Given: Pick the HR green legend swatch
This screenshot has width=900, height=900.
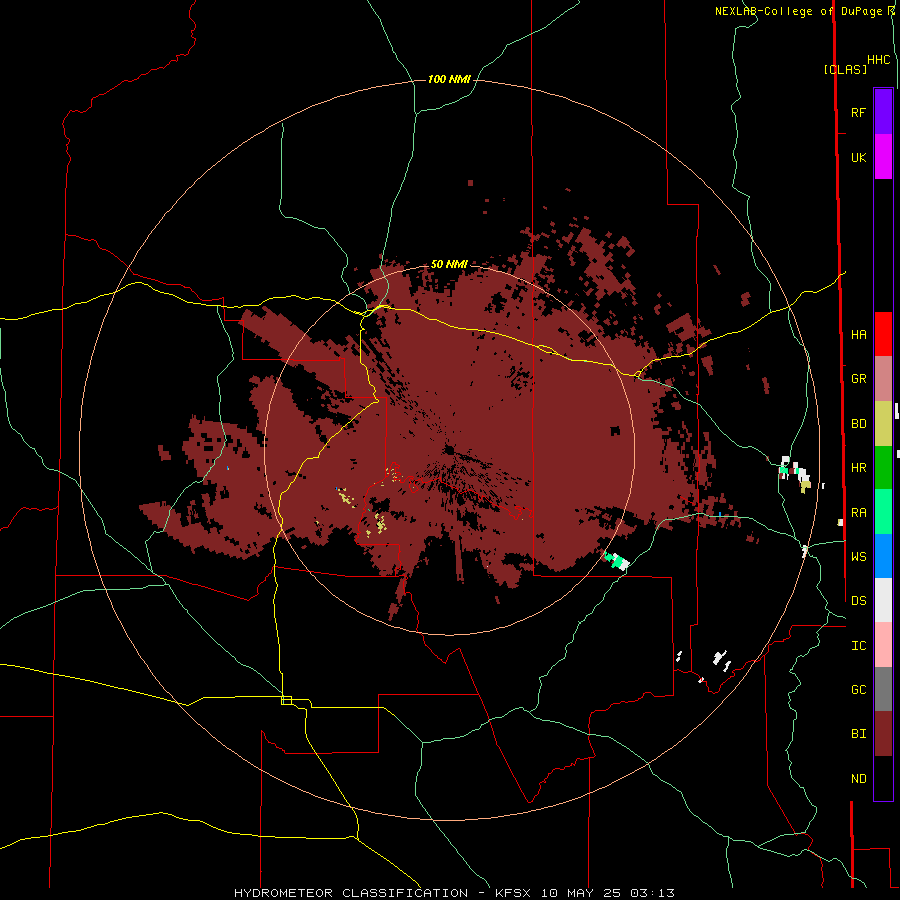Looking at the screenshot, I should tap(883, 468).
